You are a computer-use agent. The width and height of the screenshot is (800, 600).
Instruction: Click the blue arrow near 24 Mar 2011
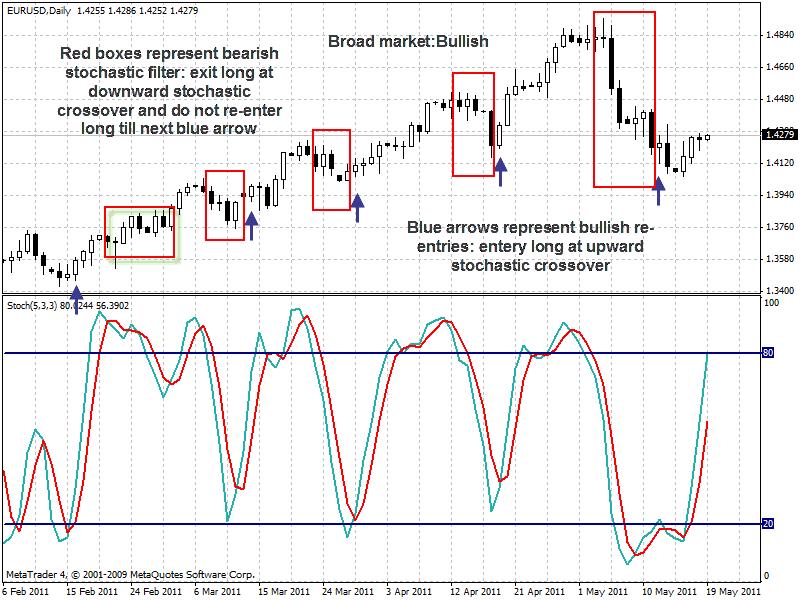tap(357, 208)
